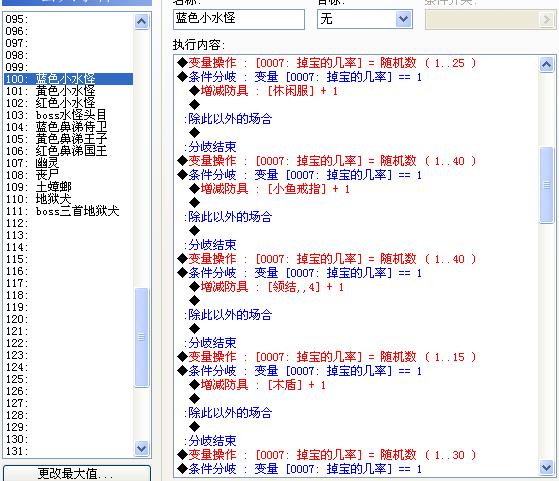Select list entry 103: boss水怪头目
The image size is (559, 481).
coord(68,115)
